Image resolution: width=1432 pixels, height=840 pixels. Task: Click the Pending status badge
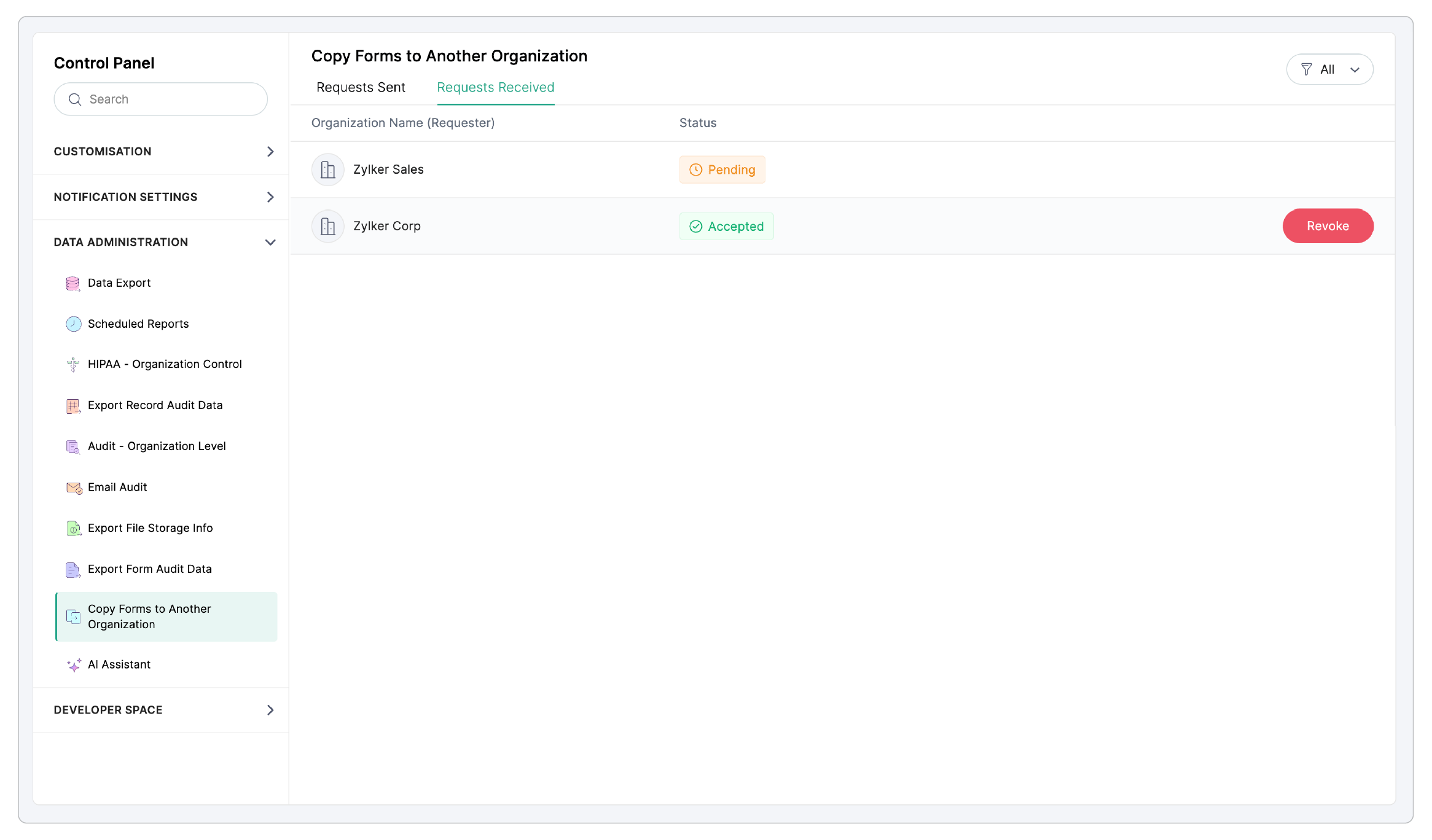pos(722,170)
